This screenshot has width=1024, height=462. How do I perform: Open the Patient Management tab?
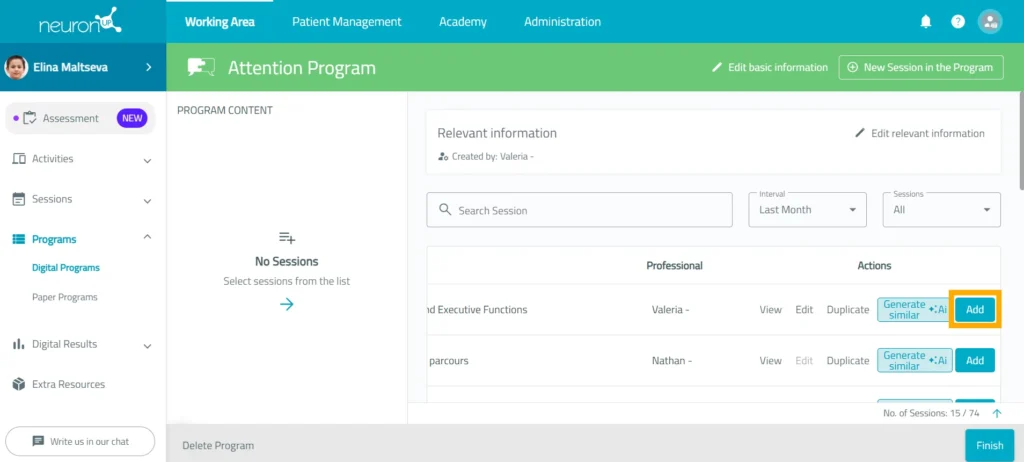point(346,22)
